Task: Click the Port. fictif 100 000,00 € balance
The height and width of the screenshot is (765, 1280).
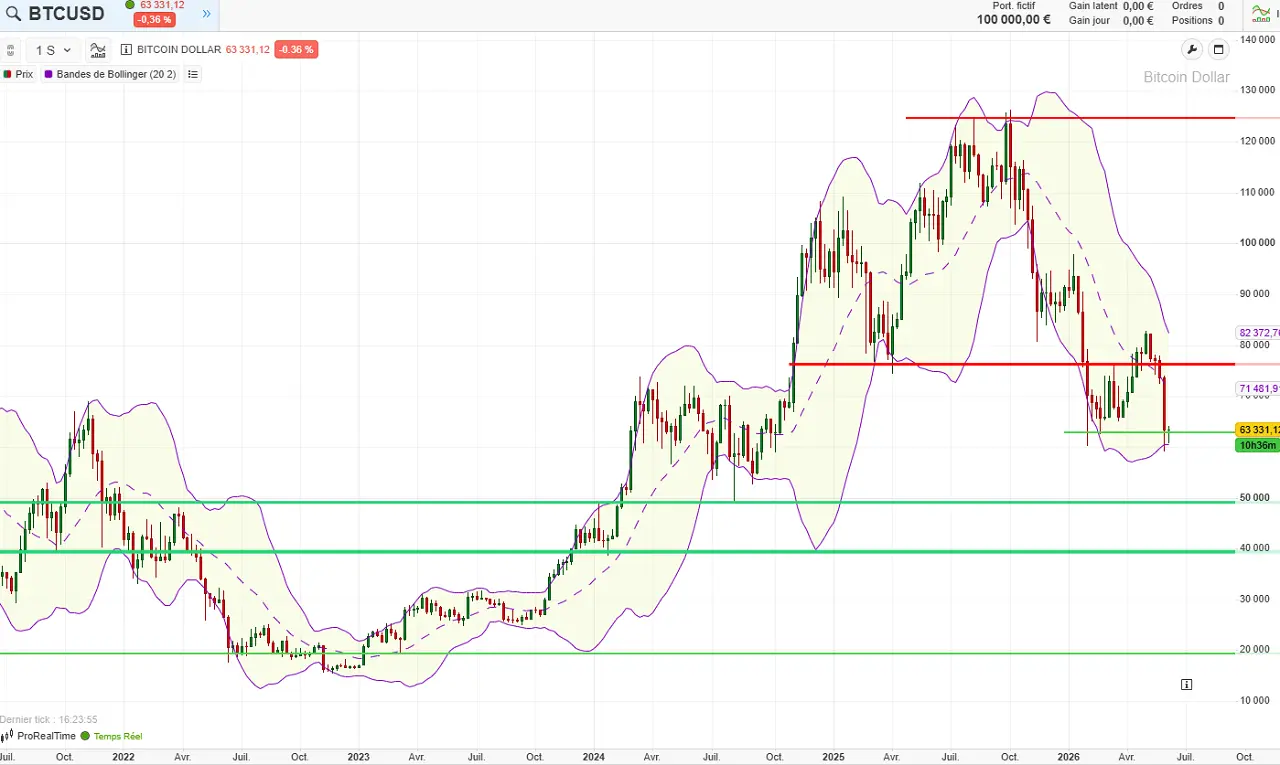Action: pos(1013,20)
